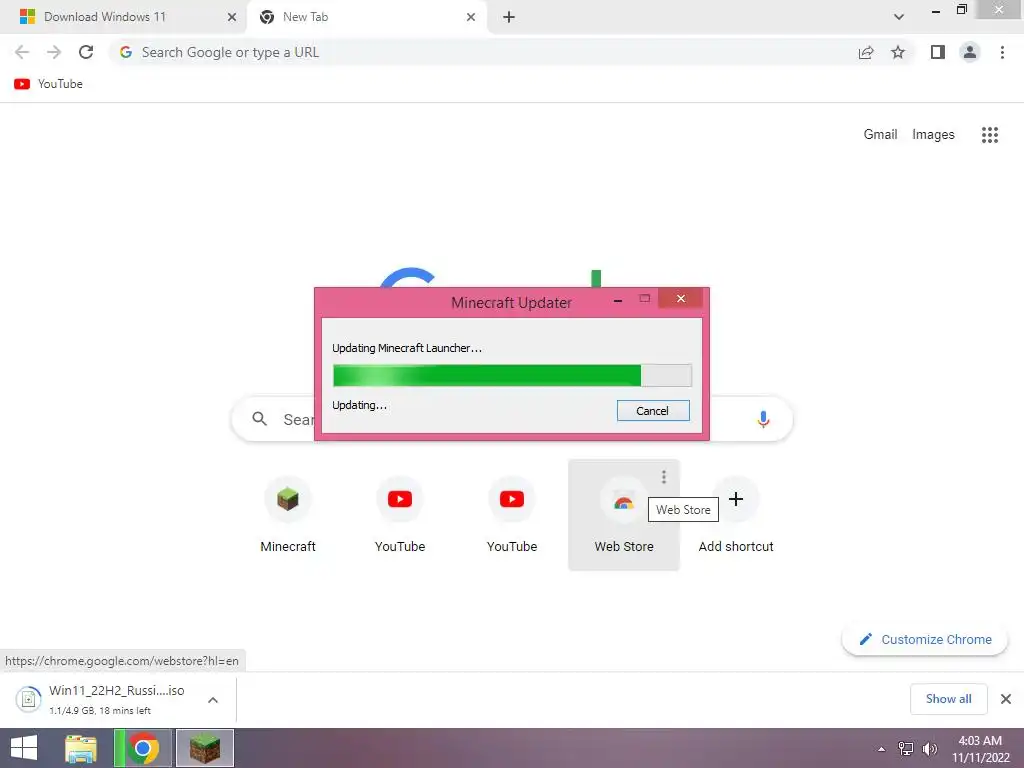Open File Explorer from taskbar

click(x=81, y=748)
